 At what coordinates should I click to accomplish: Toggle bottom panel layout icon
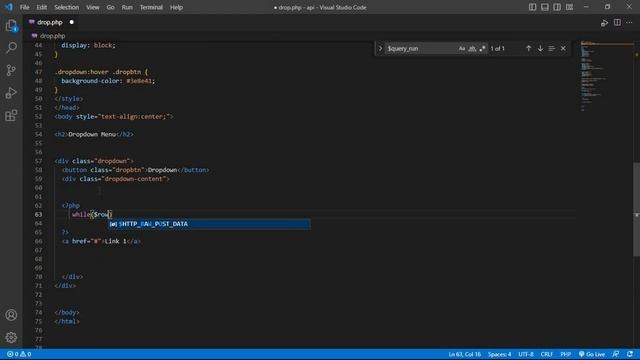click(544, 7)
